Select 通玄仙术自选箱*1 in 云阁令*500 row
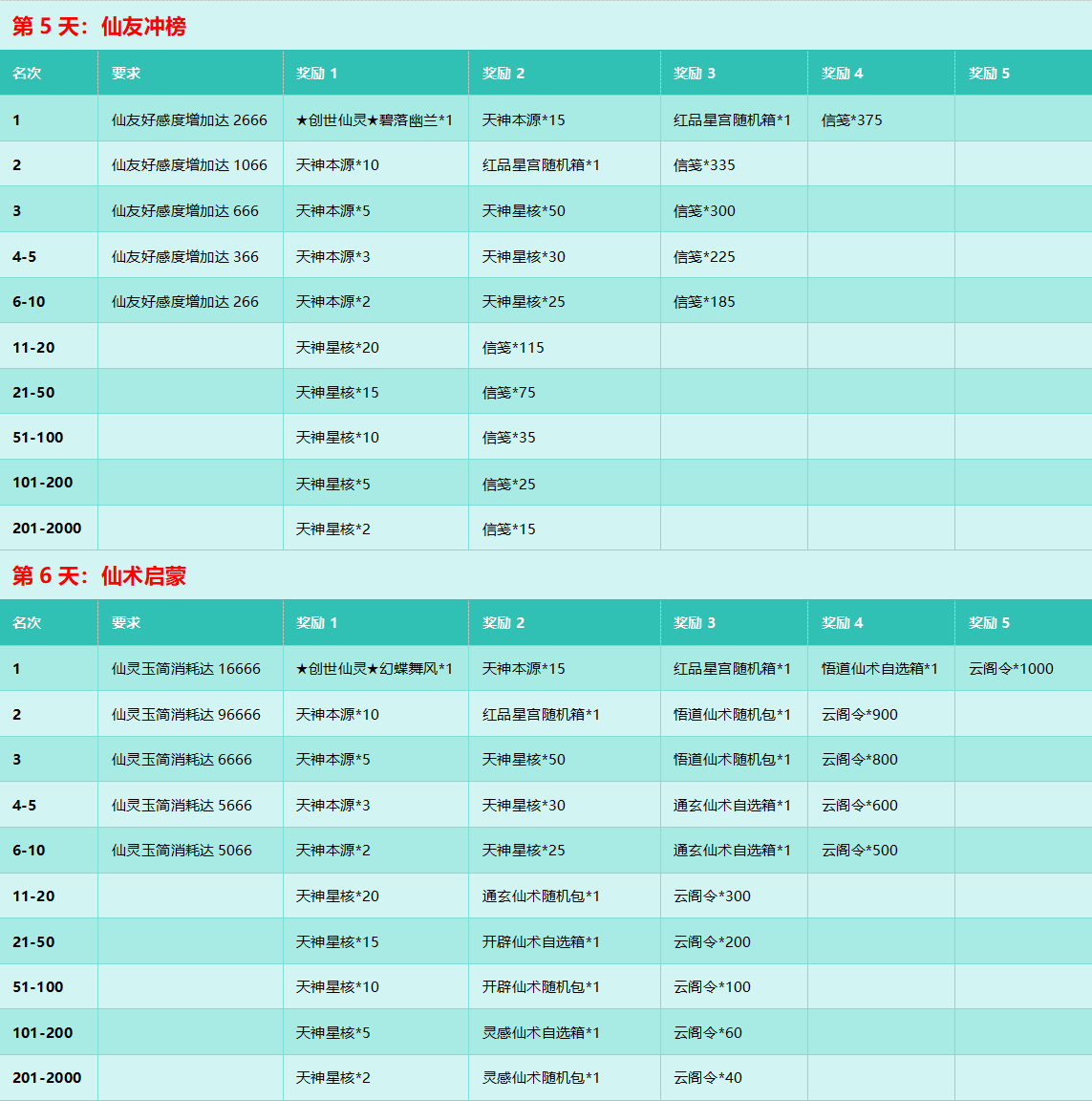Image resolution: width=1092 pixels, height=1101 pixels. point(732,851)
